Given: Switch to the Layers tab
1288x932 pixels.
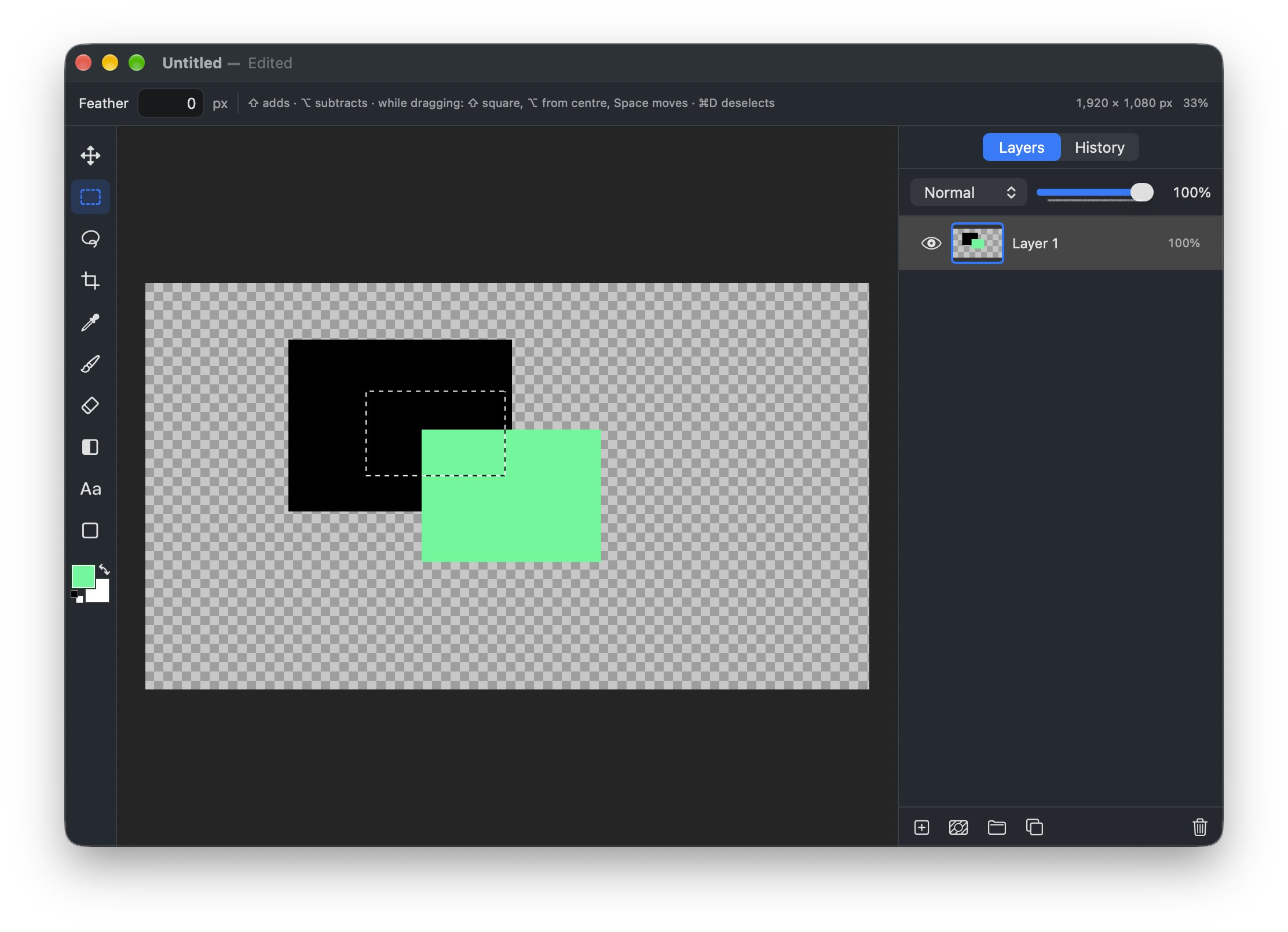Looking at the screenshot, I should 1022,147.
